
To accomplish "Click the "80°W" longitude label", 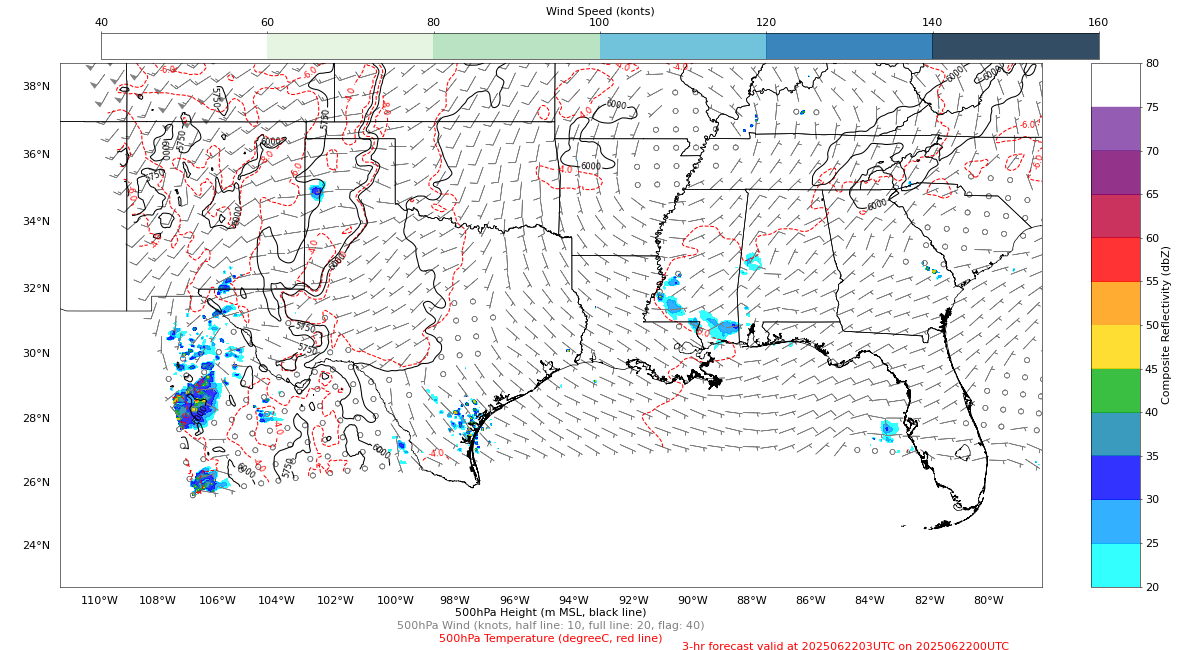I will pyautogui.click(x=988, y=600).
